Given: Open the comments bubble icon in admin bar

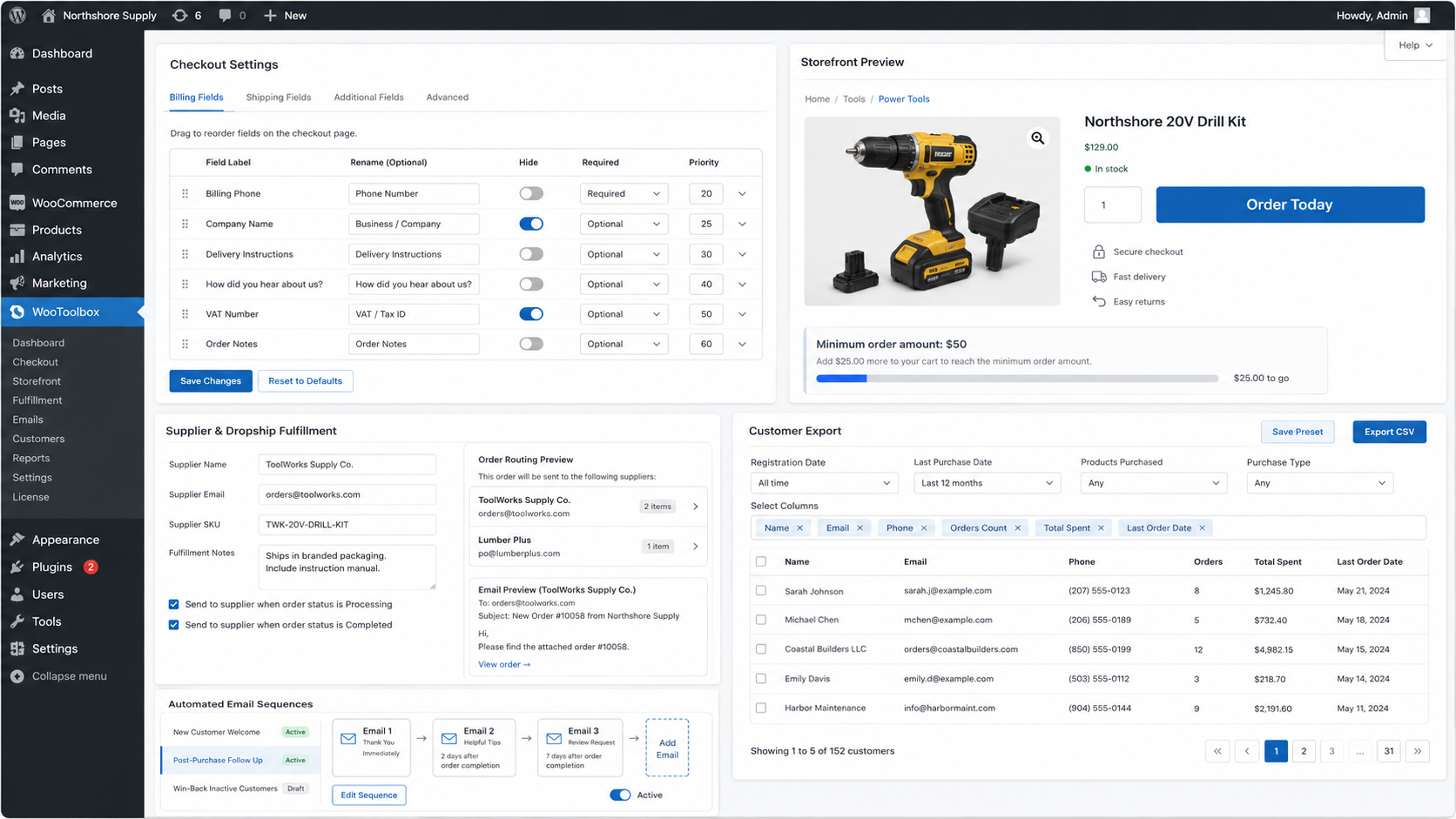Looking at the screenshot, I should click(x=225, y=15).
